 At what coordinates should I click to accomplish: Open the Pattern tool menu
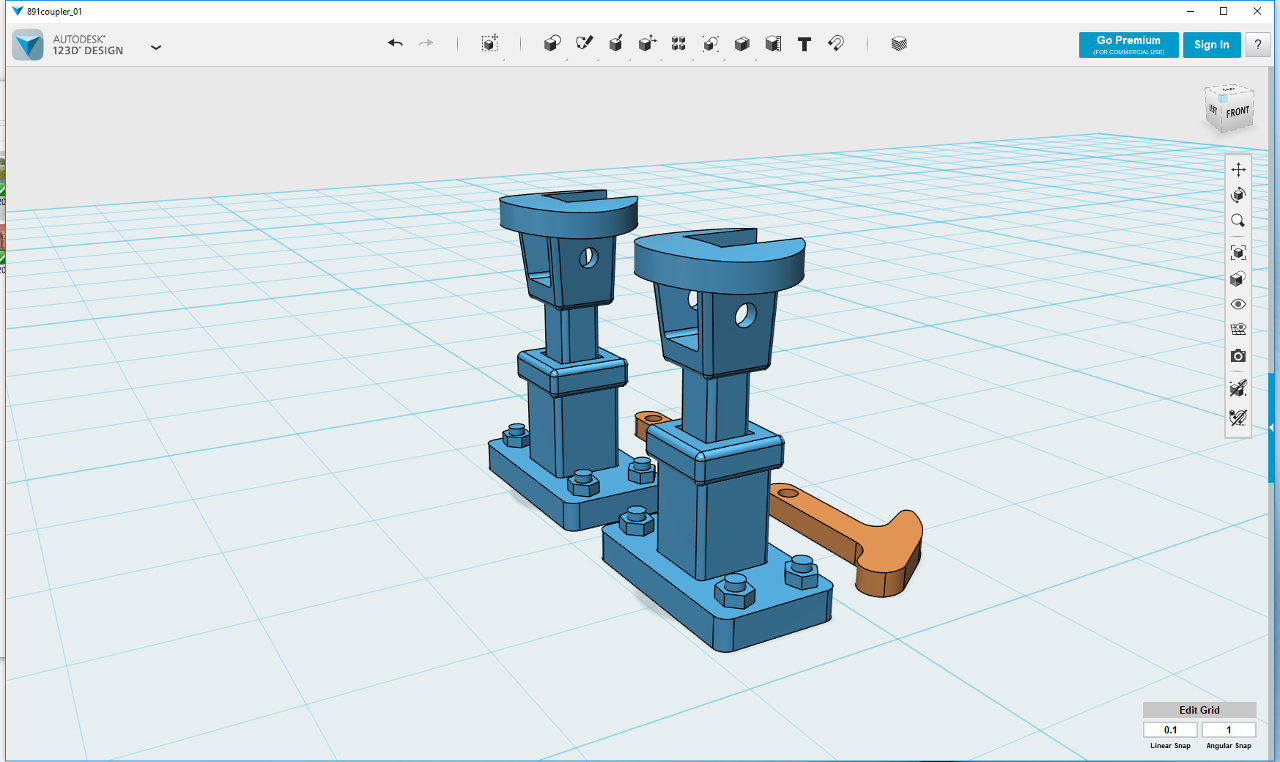click(x=679, y=44)
